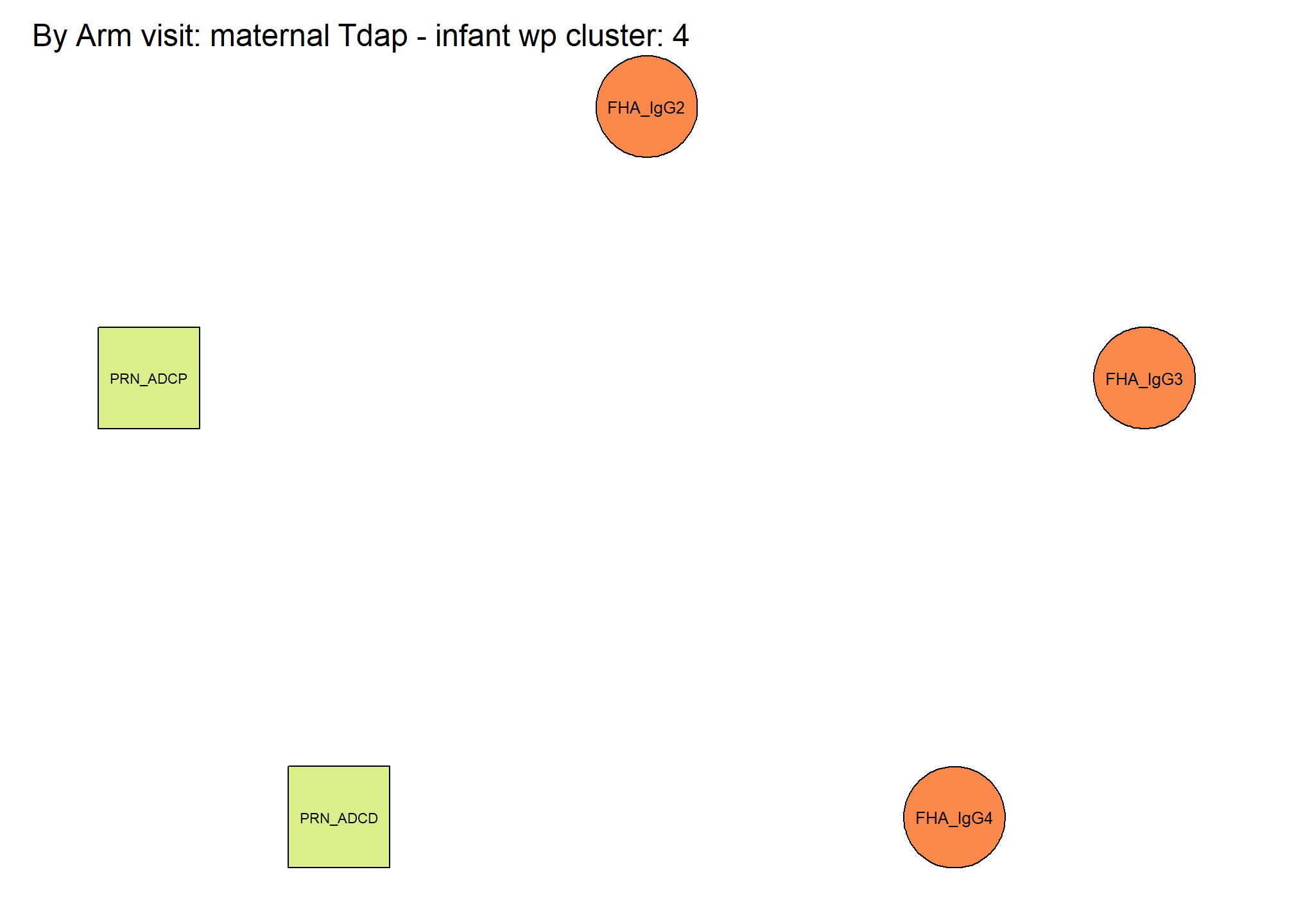This screenshot has width=1294, height=924.
Task: Select the word 'cluster:' in the title
Action: coord(614,36)
